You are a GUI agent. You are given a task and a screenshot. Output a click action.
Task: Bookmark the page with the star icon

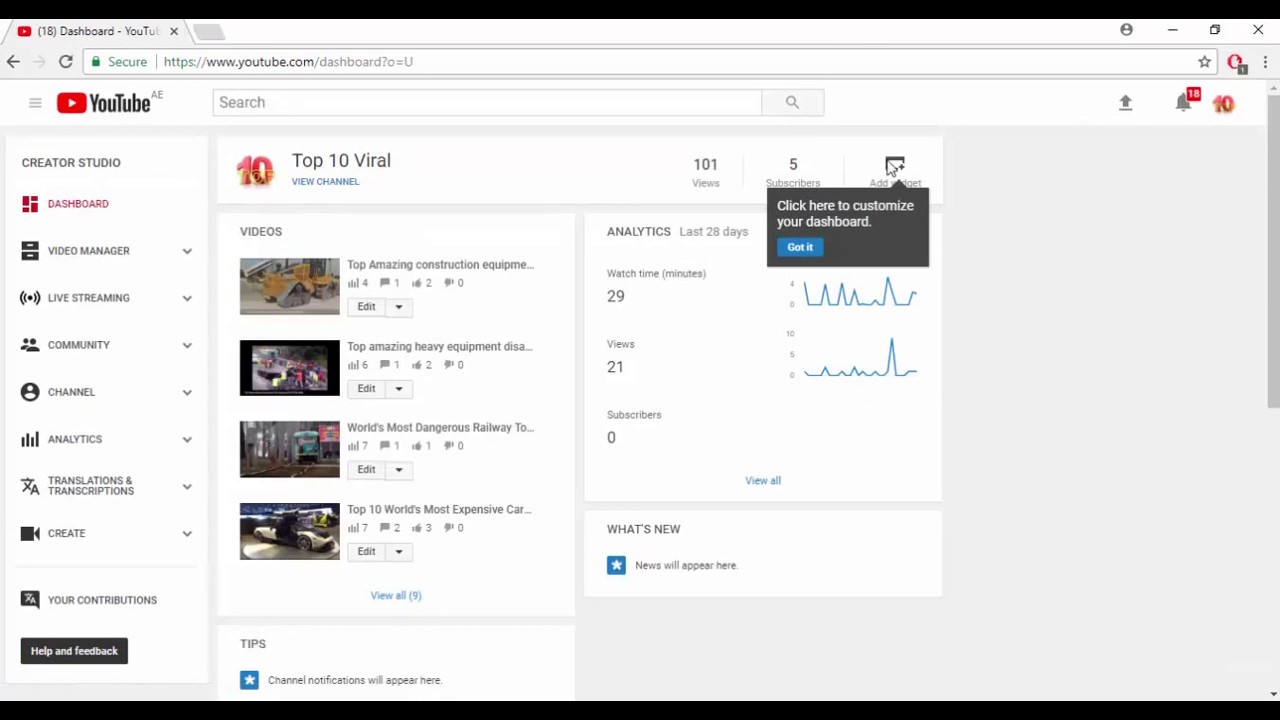coord(1204,62)
